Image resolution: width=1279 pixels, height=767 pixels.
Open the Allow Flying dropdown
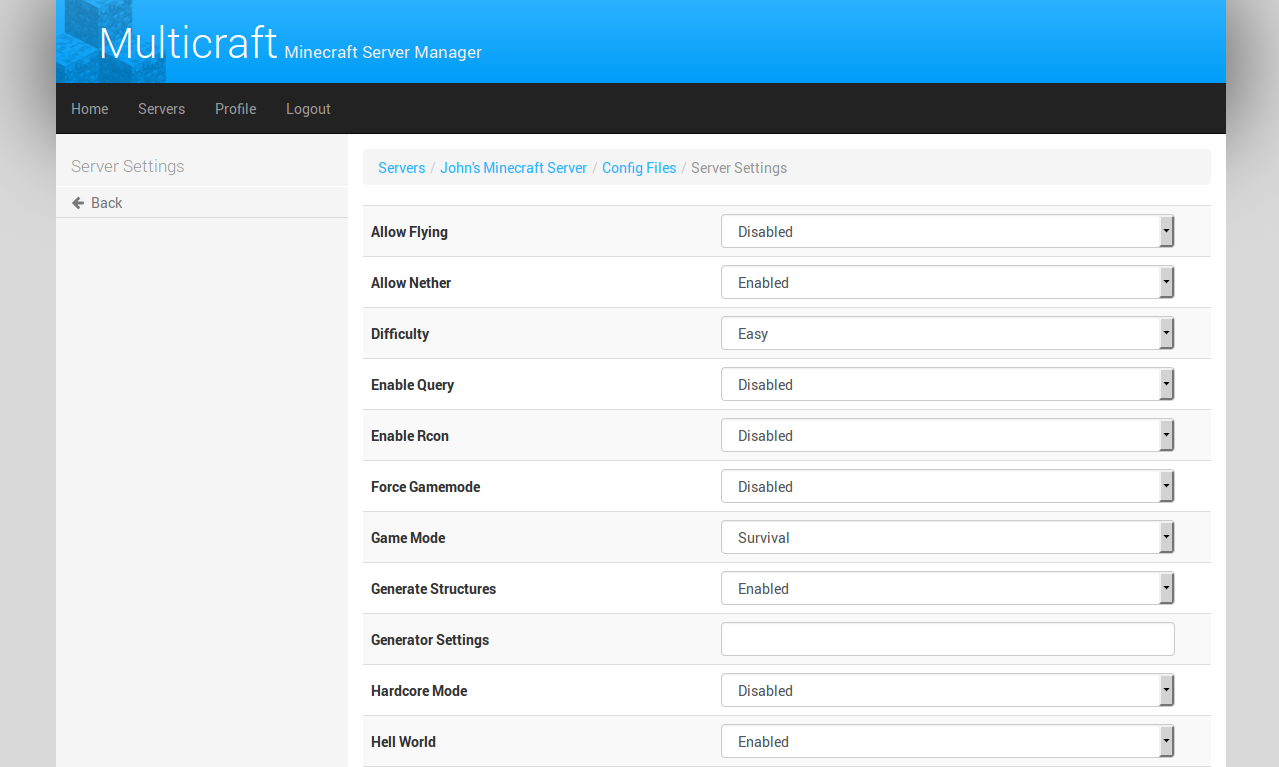click(947, 231)
